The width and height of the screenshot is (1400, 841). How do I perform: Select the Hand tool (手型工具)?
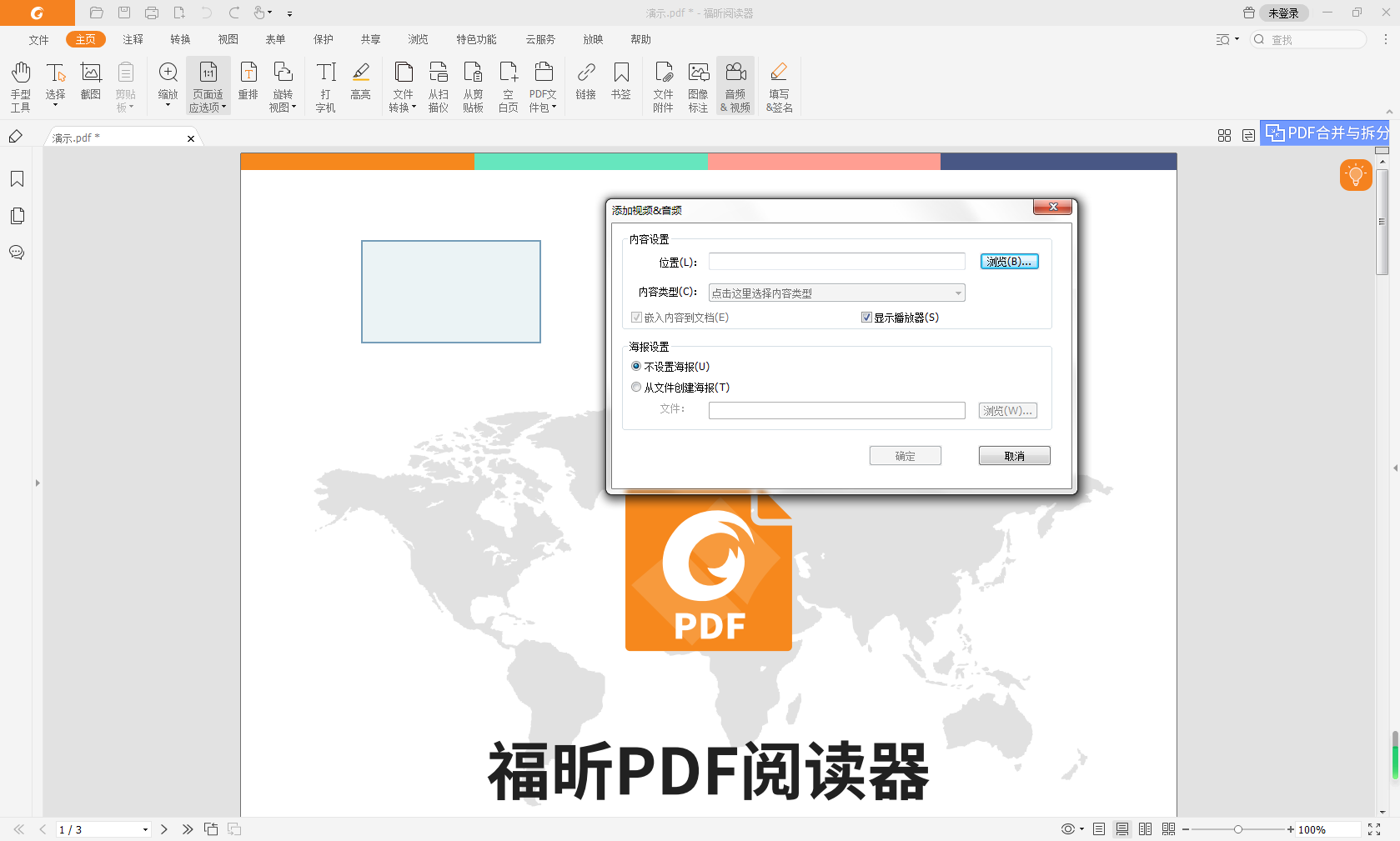pos(21,86)
